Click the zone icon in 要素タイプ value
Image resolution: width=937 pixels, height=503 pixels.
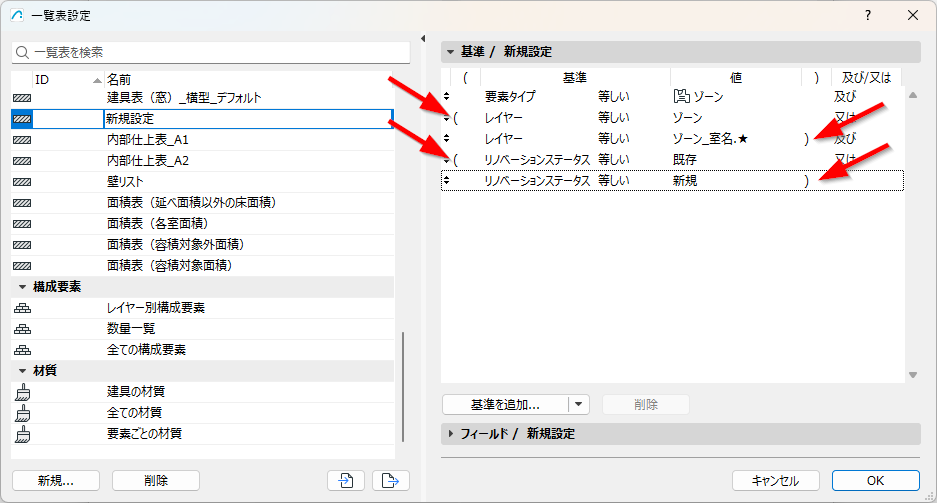point(681,96)
